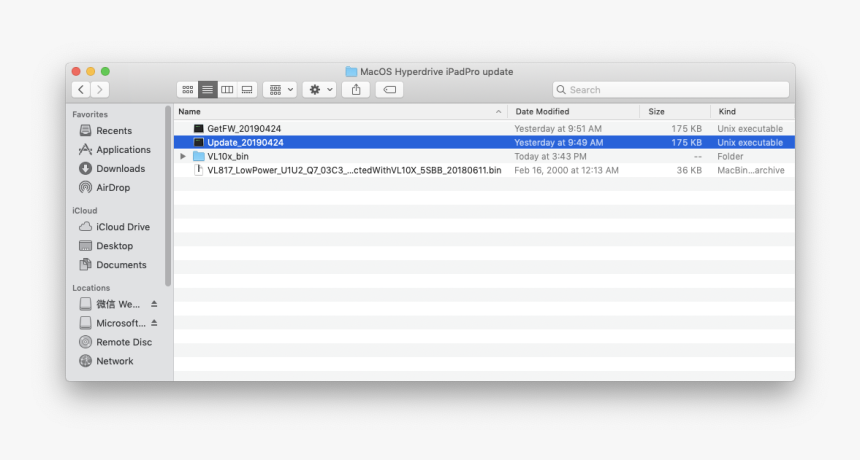Click "Feb 16, 2000 at 12:13 AM" date
This screenshot has height=460, width=860.
pos(567,170)
